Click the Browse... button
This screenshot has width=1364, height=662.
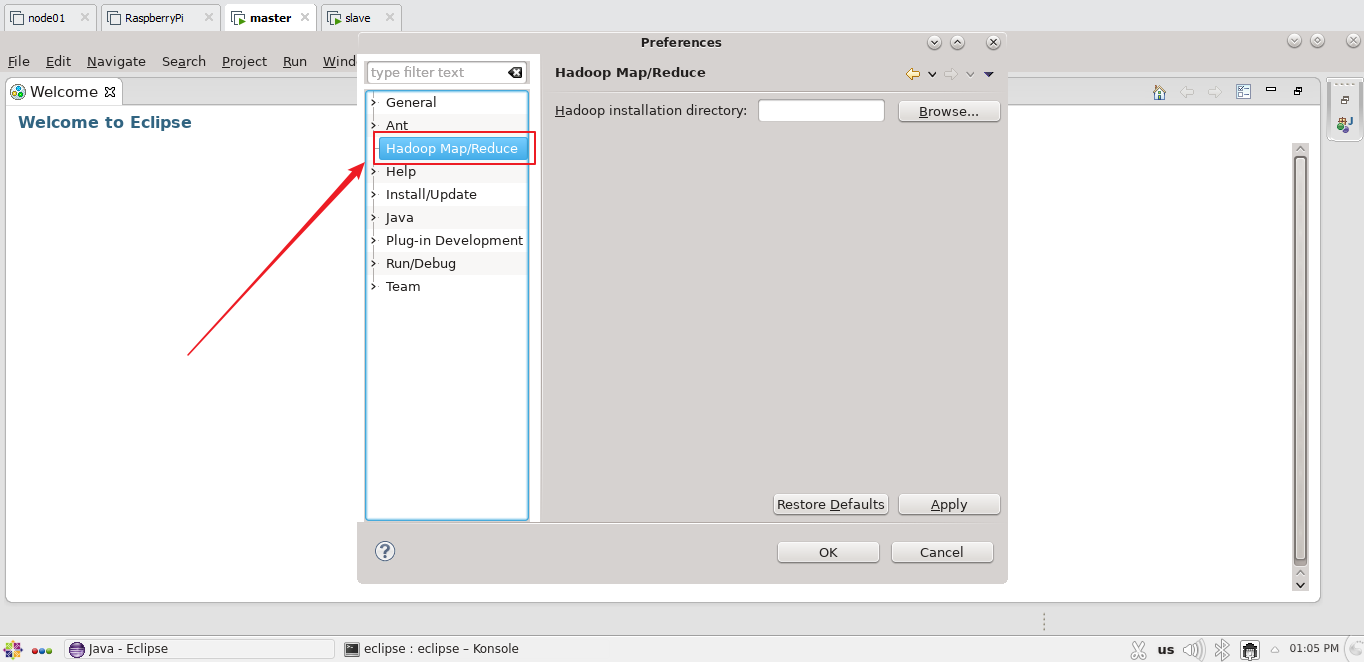(x=949, y=111)
